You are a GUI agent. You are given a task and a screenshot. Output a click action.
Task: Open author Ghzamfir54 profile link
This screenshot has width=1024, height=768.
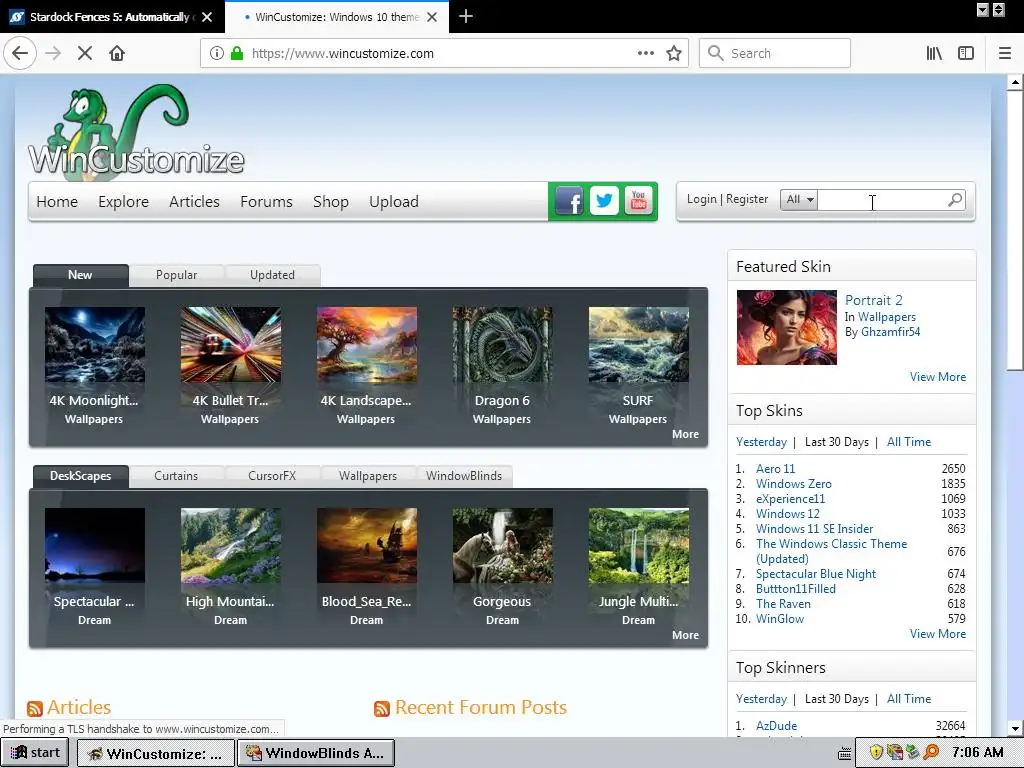point(890,332)
